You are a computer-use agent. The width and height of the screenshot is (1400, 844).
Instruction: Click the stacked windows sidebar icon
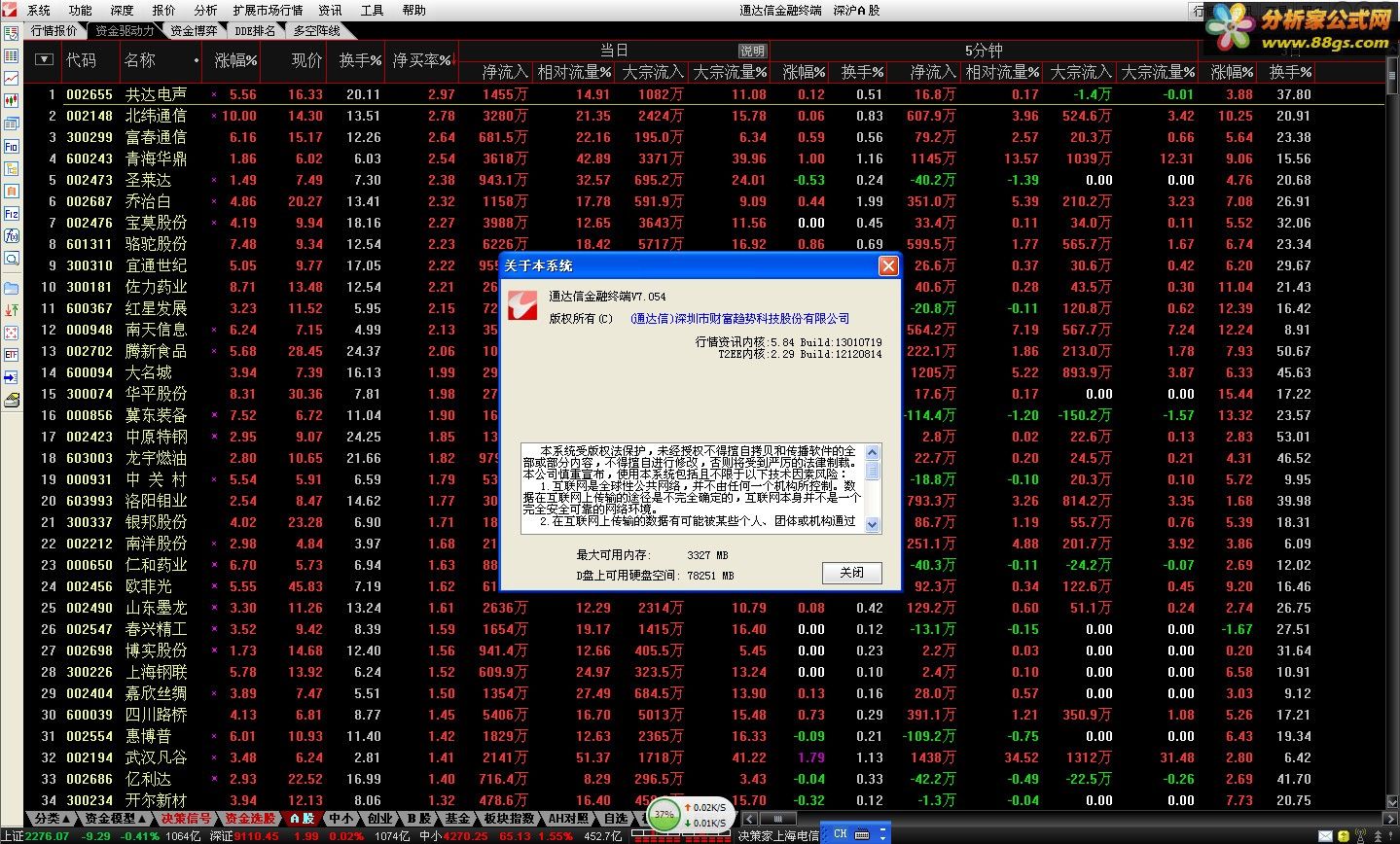click(12, 123)
